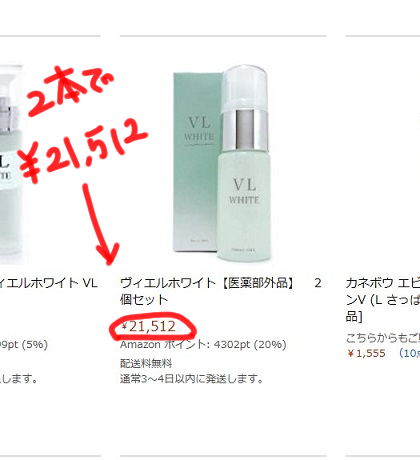
Task: Open the (10点 offers link beside ¥1,555
Action: (x=409, y=353)
